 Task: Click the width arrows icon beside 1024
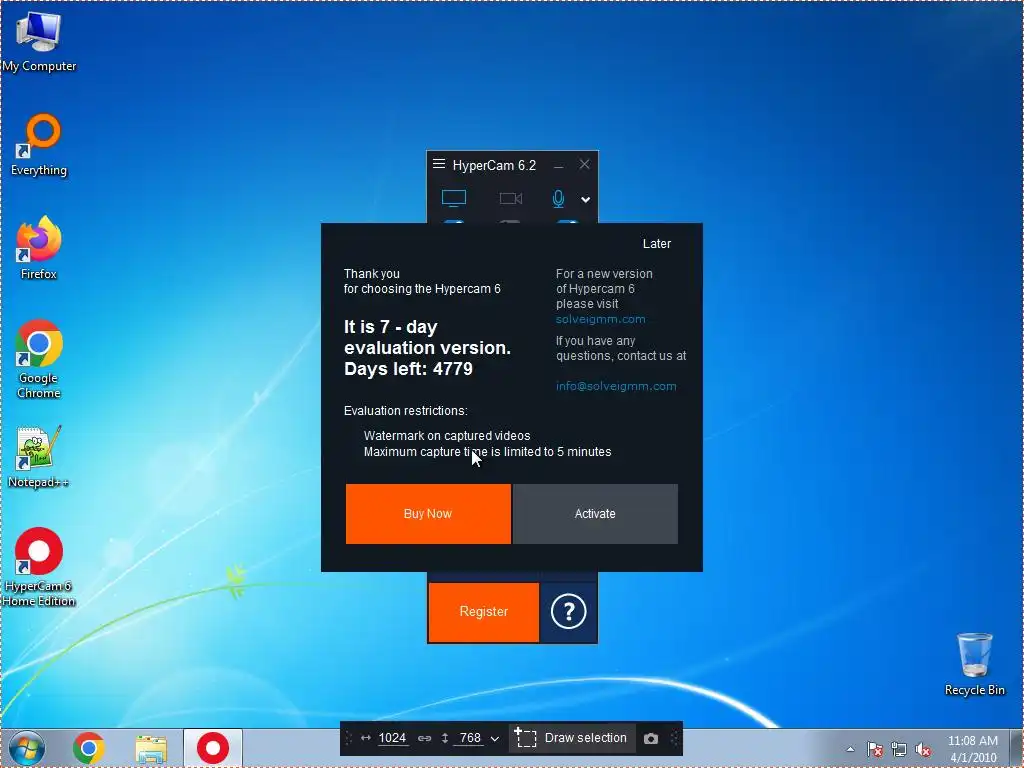point(366,738)
